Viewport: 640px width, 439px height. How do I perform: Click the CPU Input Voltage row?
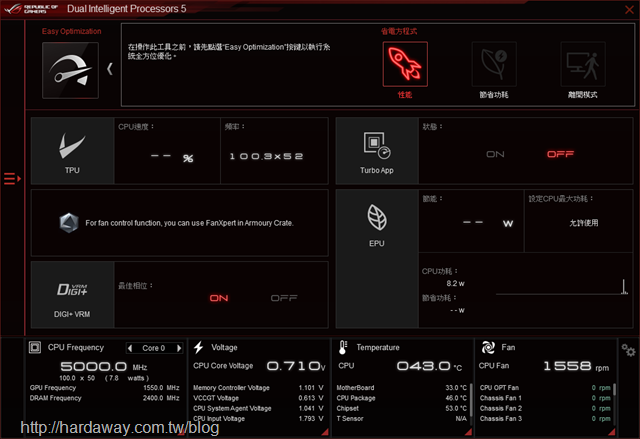pos(258,419)
